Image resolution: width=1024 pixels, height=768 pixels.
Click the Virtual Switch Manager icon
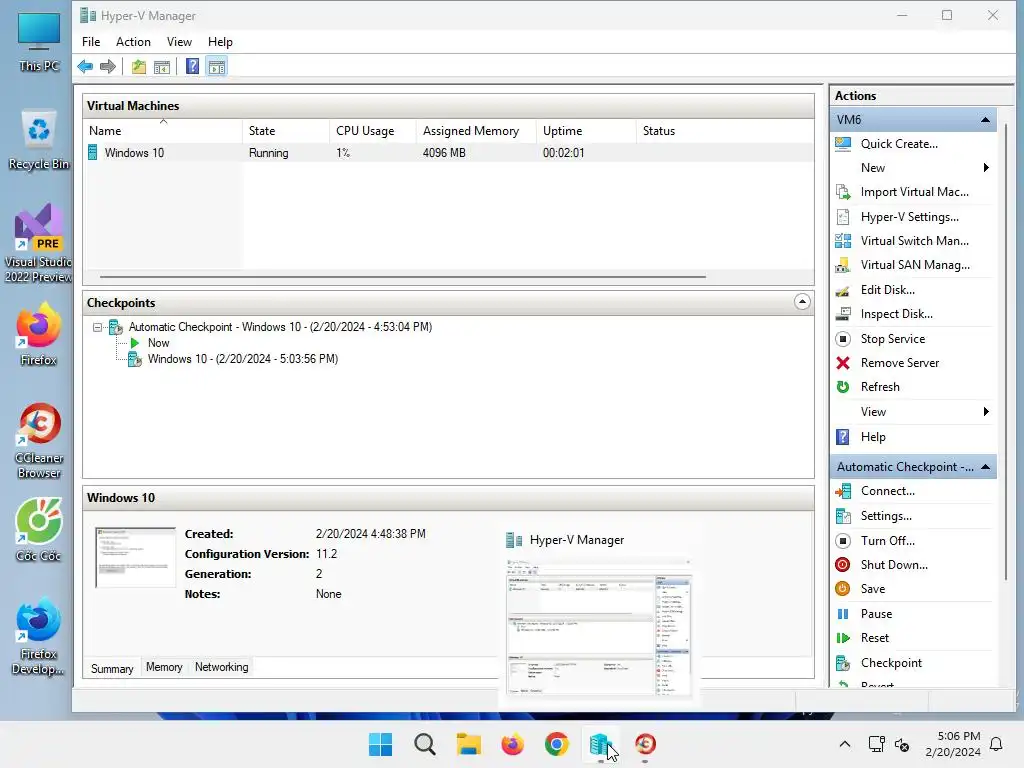pos(843,241)
